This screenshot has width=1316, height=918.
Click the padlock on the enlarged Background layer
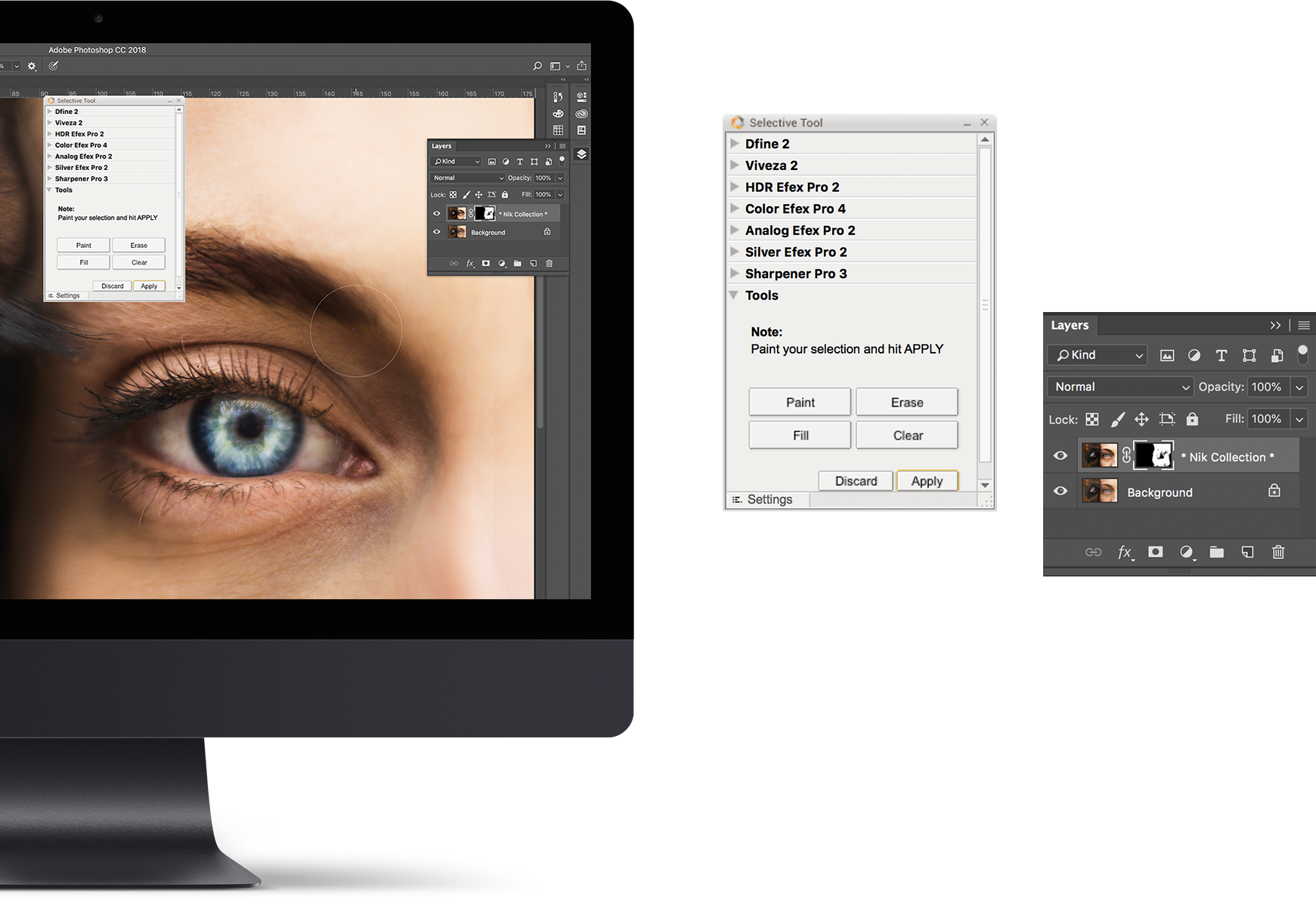[x=1274, y=490]
